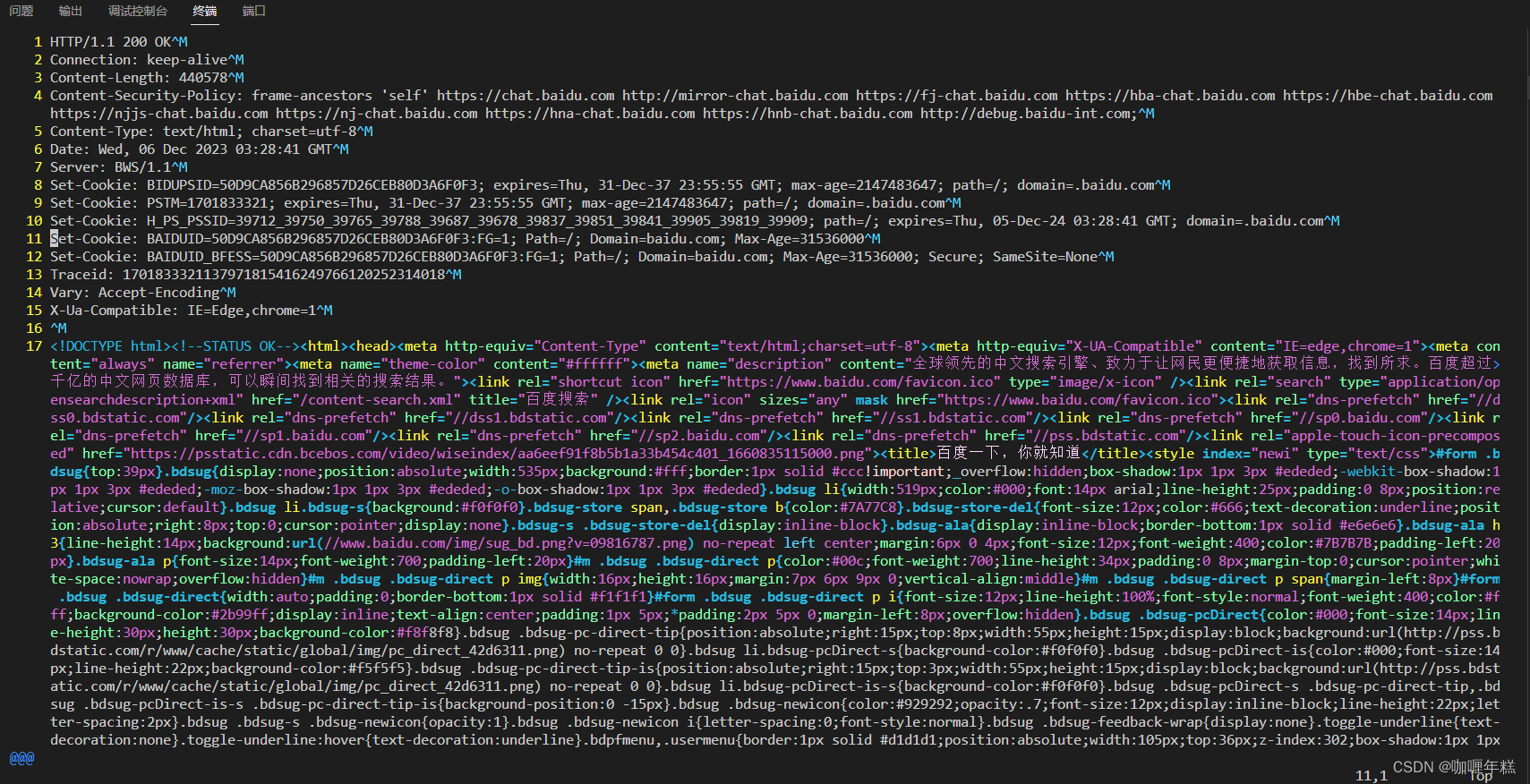Select the 调试控制台 tab

(x=138, y=11)
